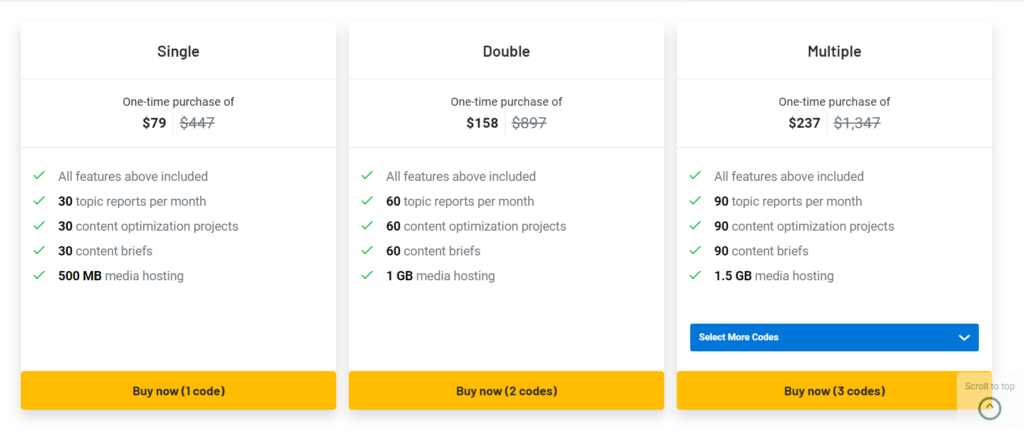This screenshot has height=434, width=1024.
Task: Open the Select More Codes dropdown
Action: click(833, 338)
